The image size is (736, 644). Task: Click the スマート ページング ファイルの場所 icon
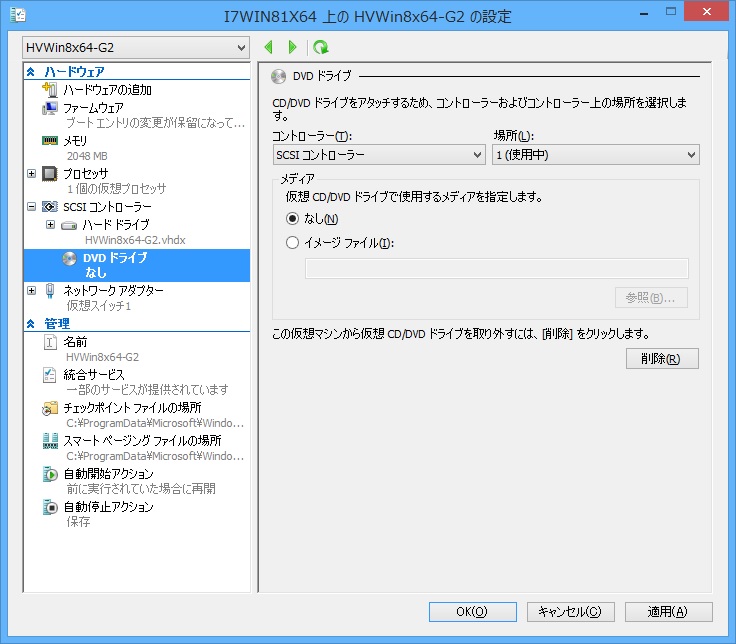click(x=50, y=441)
